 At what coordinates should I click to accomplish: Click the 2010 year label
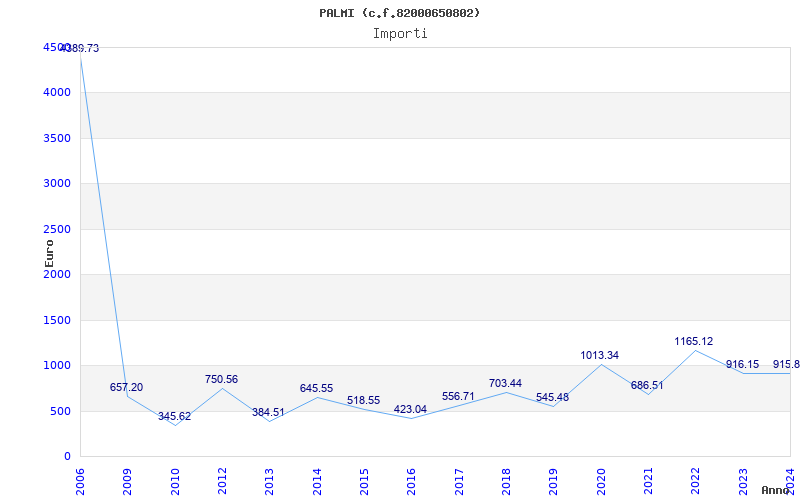175,482
